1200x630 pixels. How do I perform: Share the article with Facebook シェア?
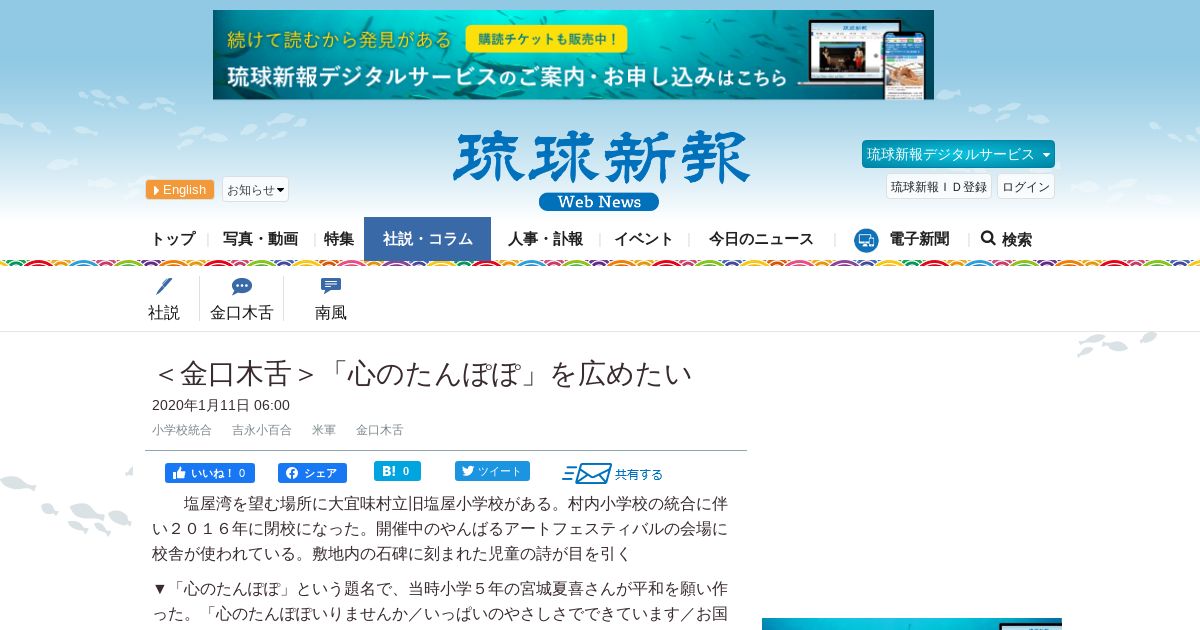312,473
